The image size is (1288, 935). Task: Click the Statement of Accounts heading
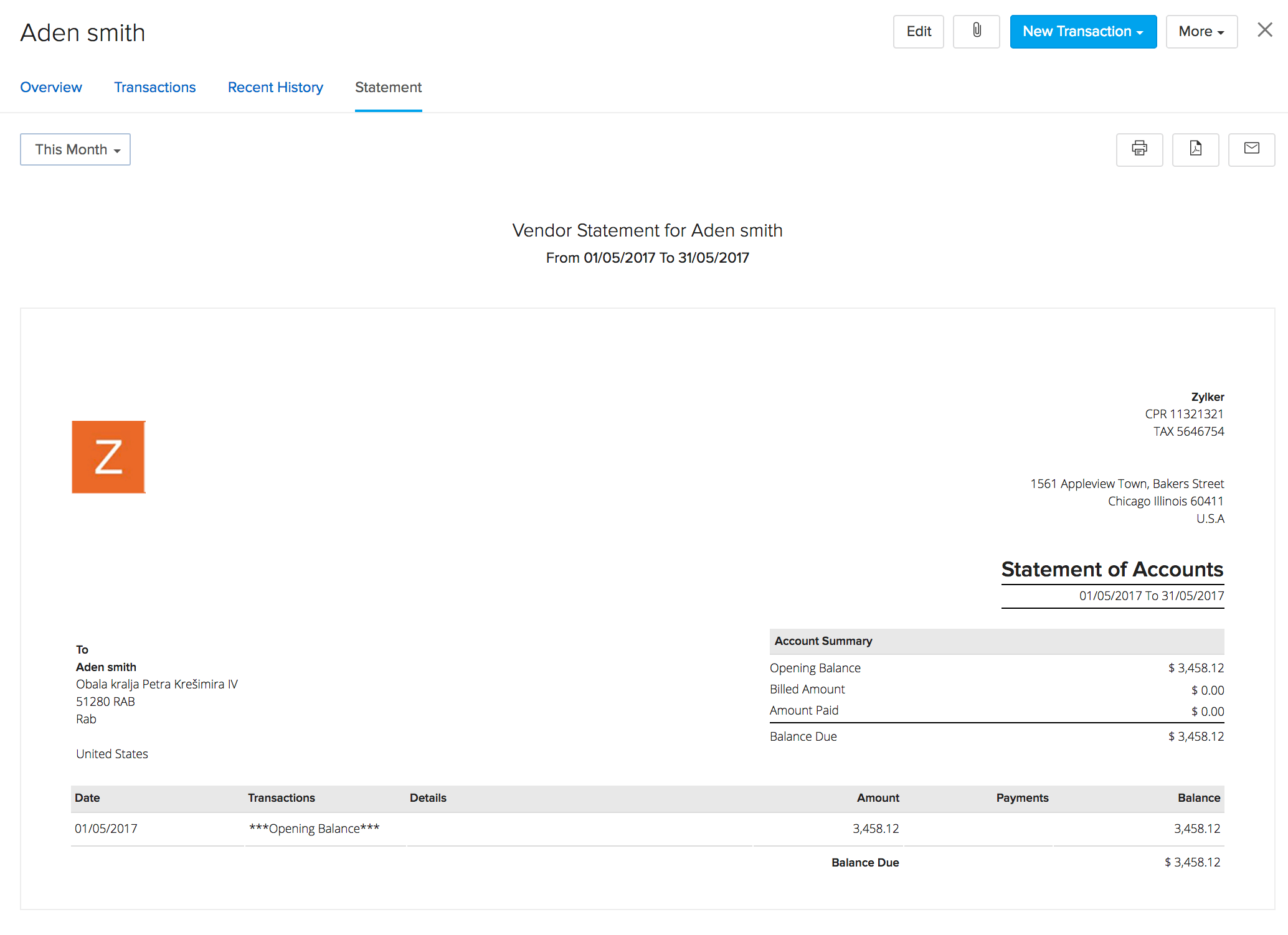1112,569
